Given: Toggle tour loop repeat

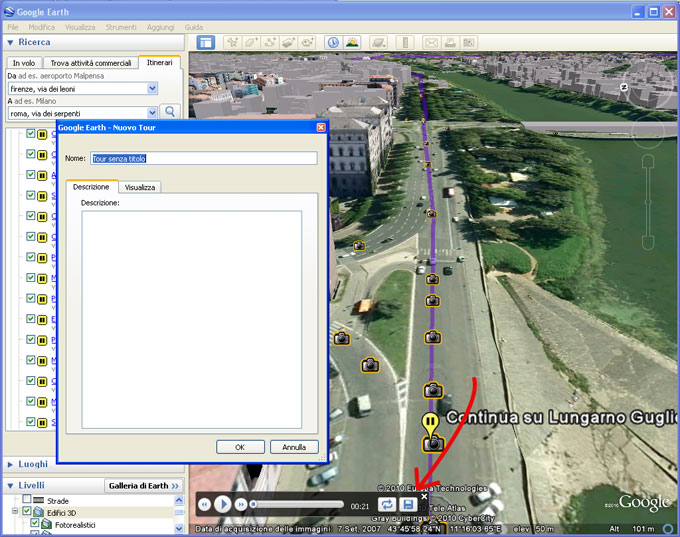Looking at the screenshot, I should [386, 504].
